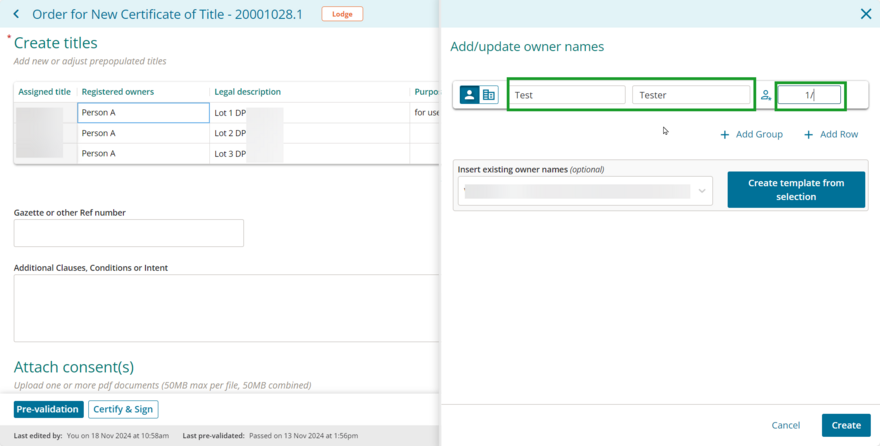880x446 pixels.
Task: Select Registered owners cell for Lot 1
Action: tap(143, 113)
